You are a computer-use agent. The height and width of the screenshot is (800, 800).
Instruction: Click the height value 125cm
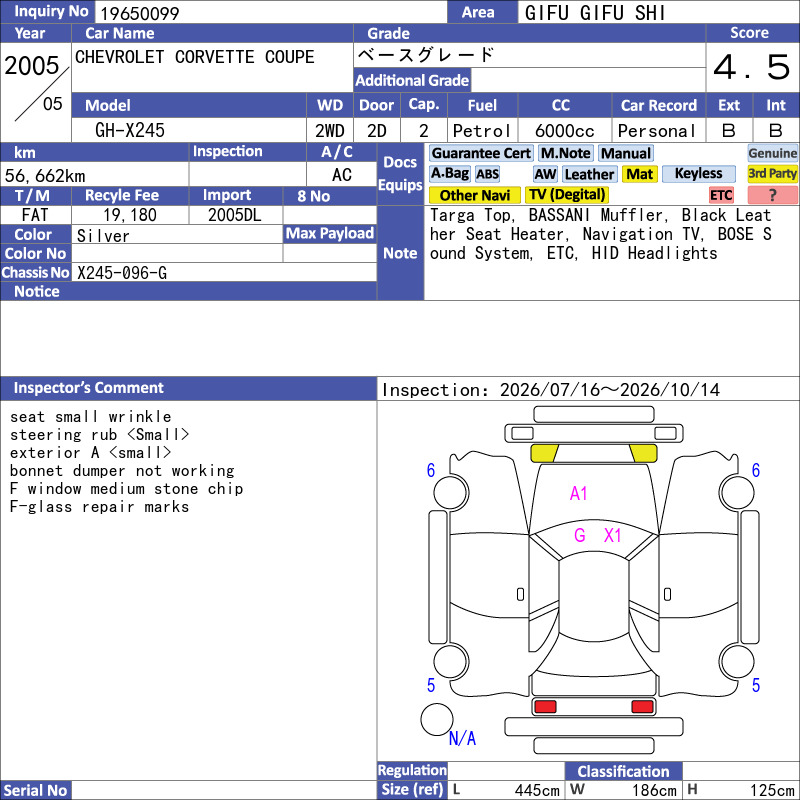[x=771, y=790]
